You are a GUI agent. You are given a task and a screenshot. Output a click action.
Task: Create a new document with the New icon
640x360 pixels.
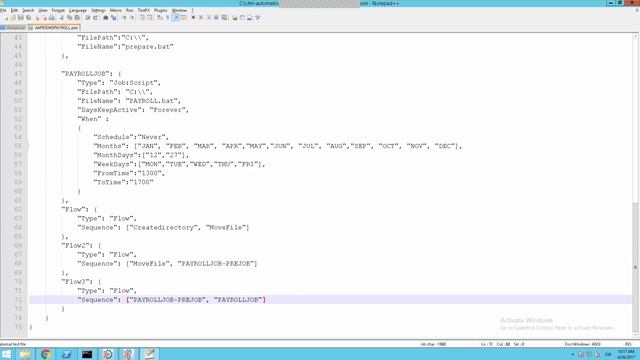coord(6,18)
